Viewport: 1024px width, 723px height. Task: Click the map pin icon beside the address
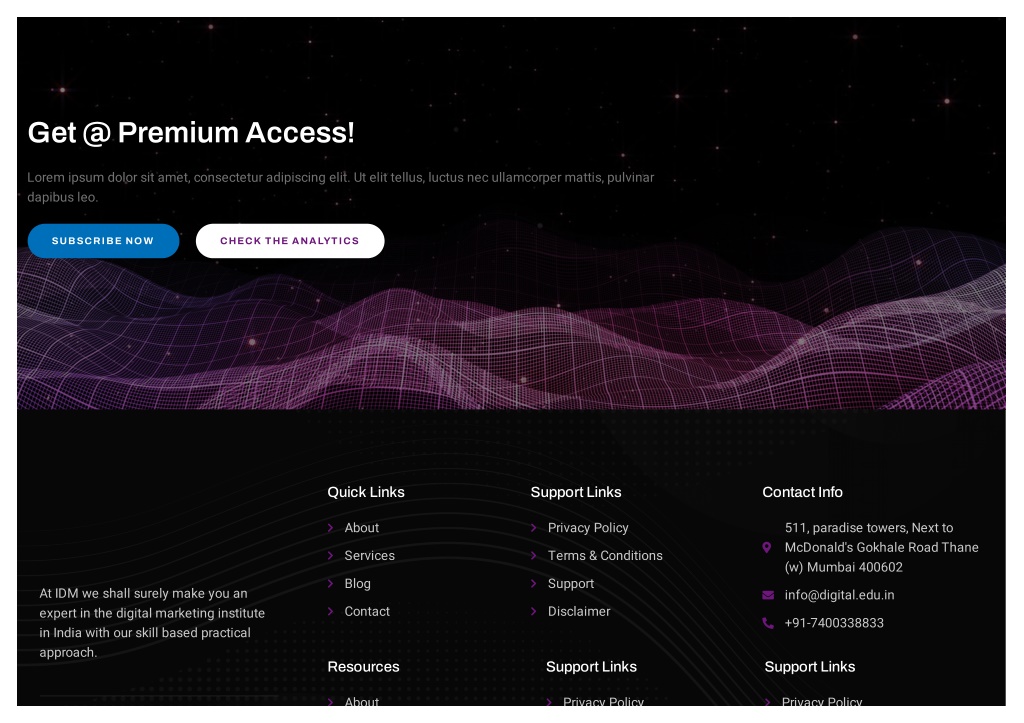point(767,547)
